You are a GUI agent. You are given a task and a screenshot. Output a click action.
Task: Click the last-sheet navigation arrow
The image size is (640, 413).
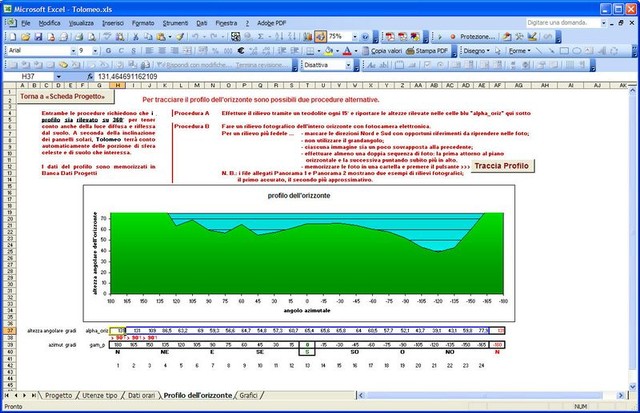point(33,395)
